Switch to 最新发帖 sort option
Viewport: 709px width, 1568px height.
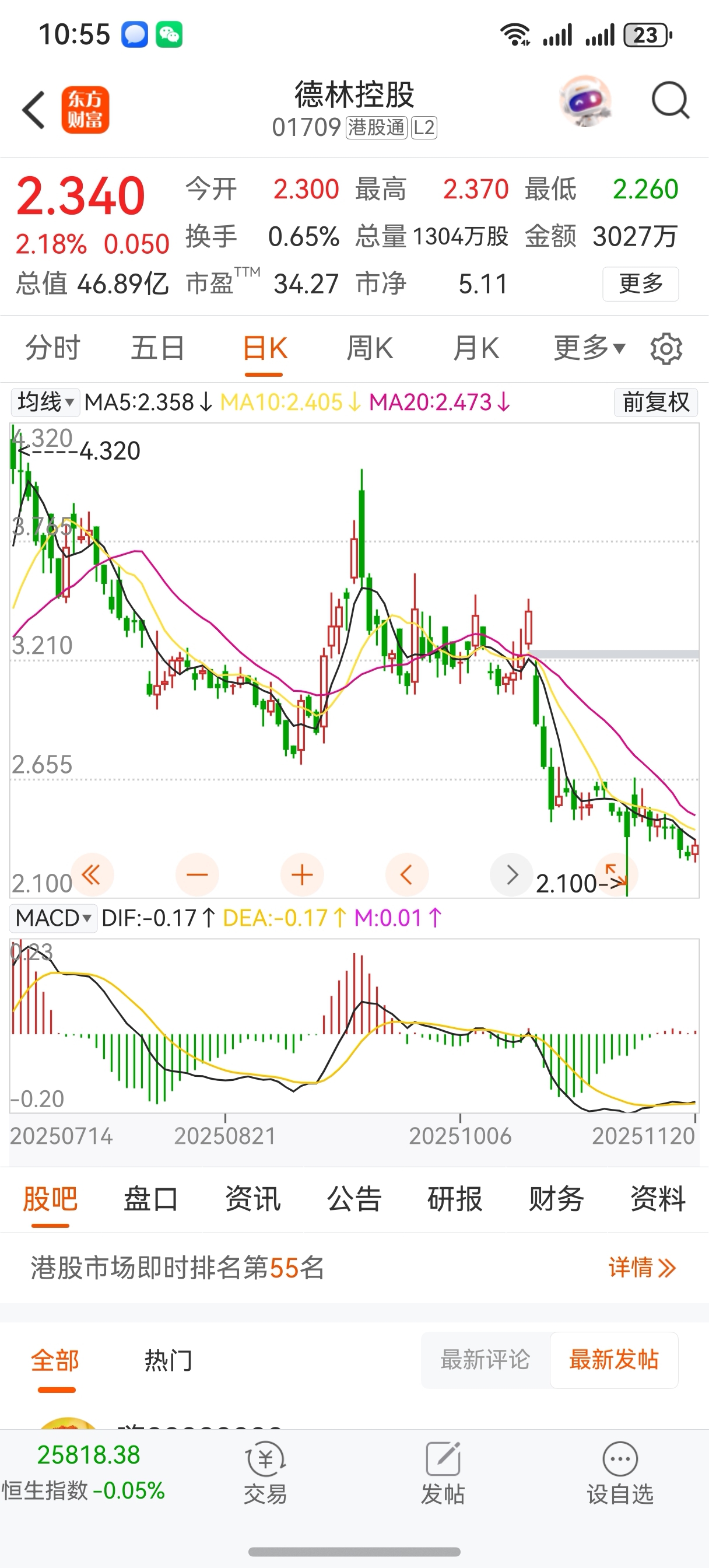click(x=614, y=1360)
